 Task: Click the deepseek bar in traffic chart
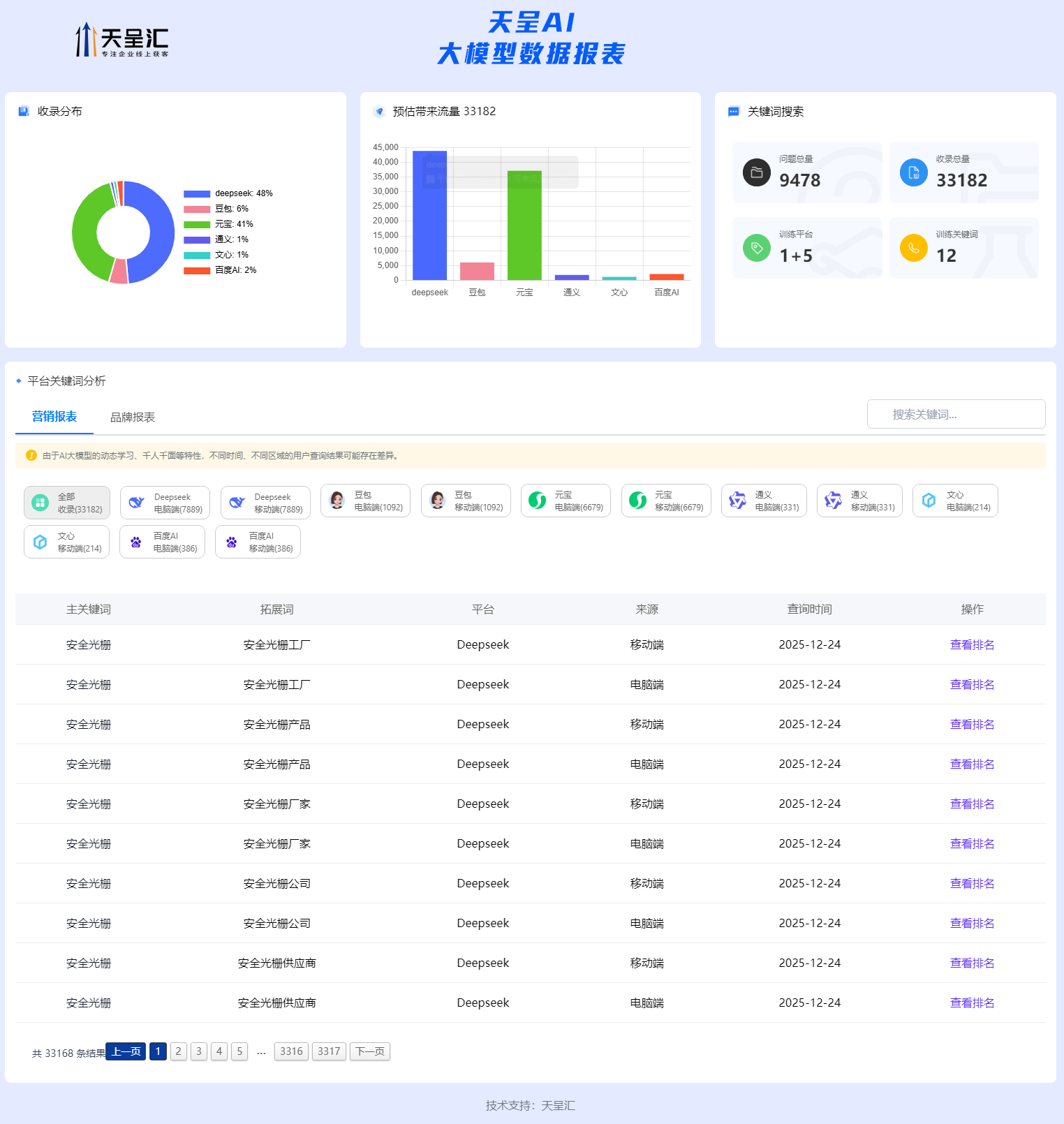click(x=429, y=216)
